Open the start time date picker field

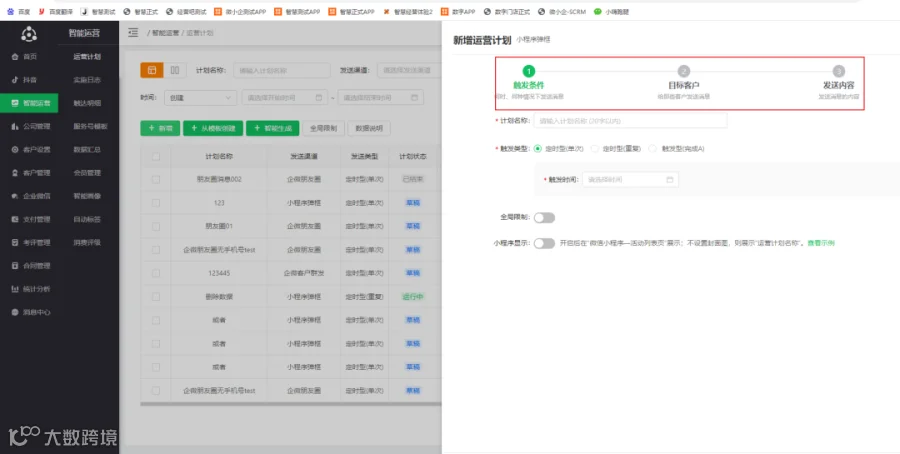pyautogui.click(x=285, y=98)
